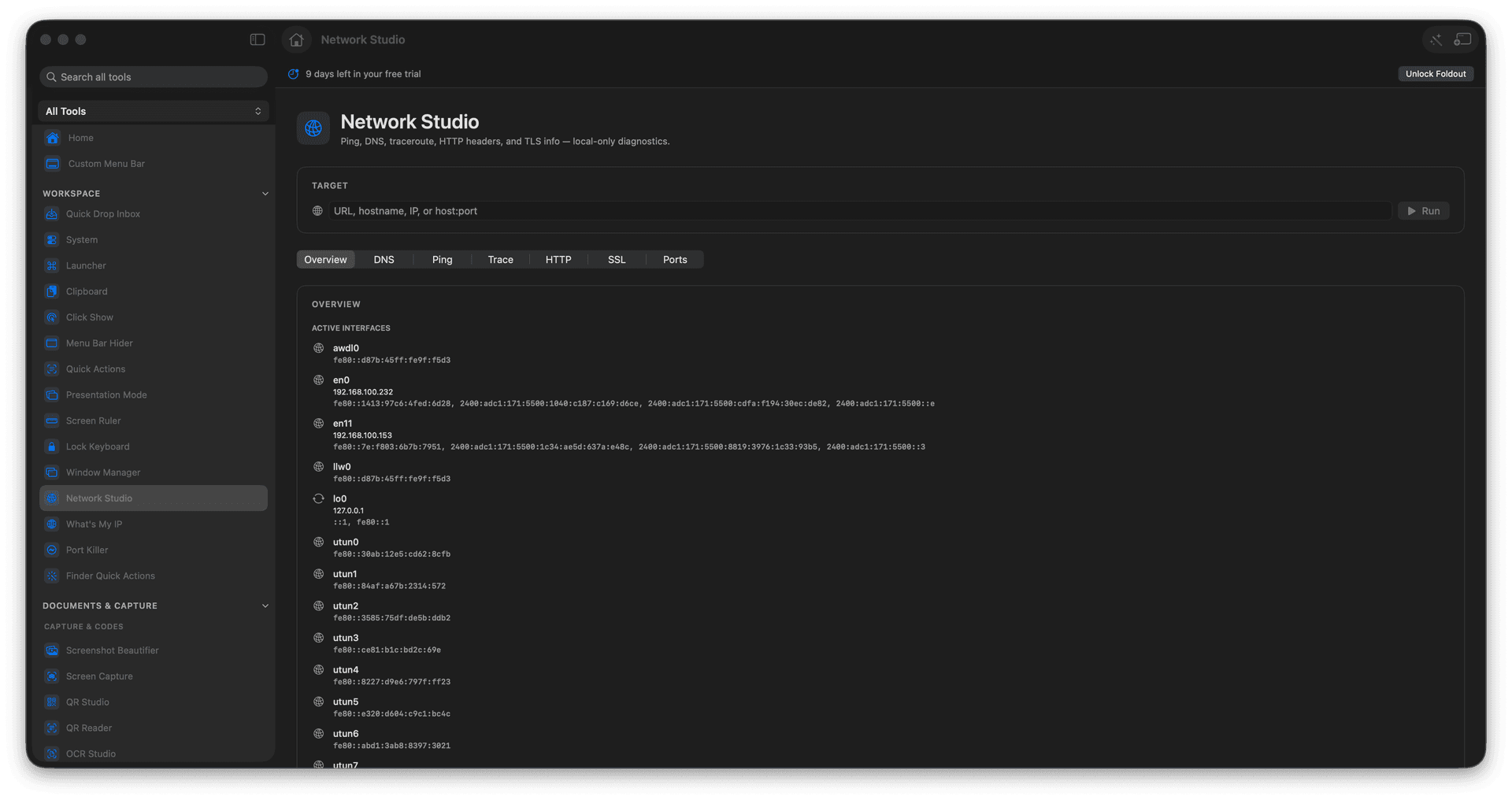This screenshot has width=1512, height=800.
Task: Click the Presentation Mode icon
Action: click(52, 395)
